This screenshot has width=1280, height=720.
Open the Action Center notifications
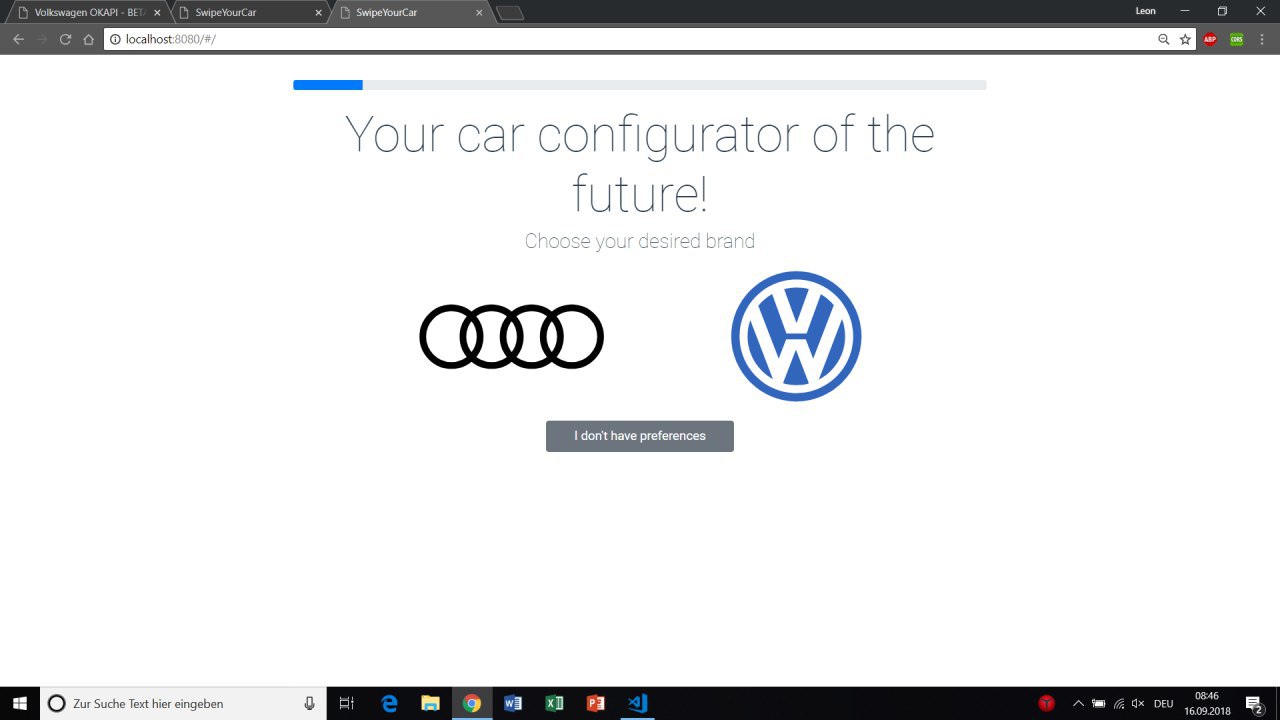pos(1254,703)
